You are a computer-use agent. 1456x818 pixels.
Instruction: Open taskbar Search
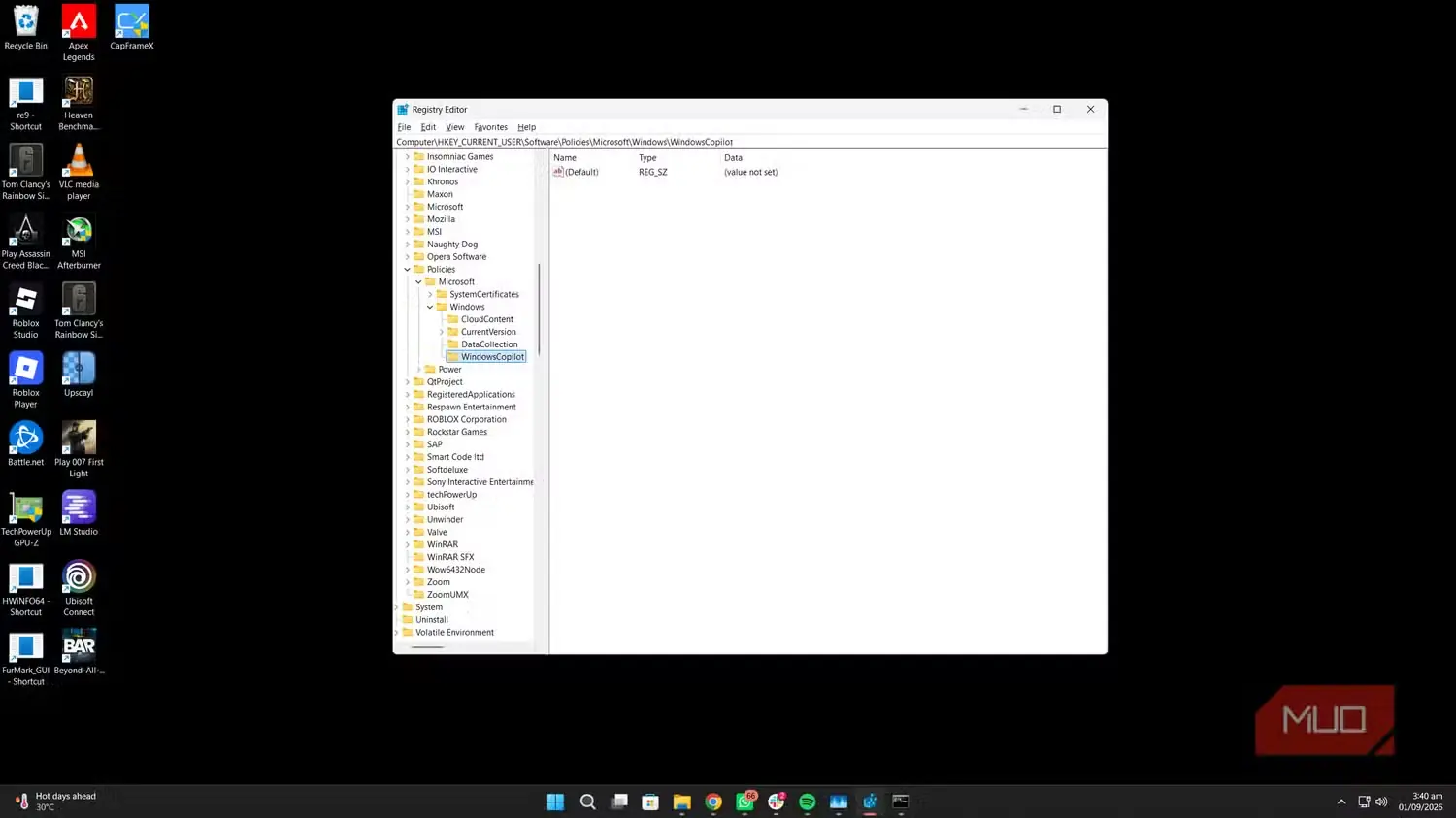click(587, 802)
